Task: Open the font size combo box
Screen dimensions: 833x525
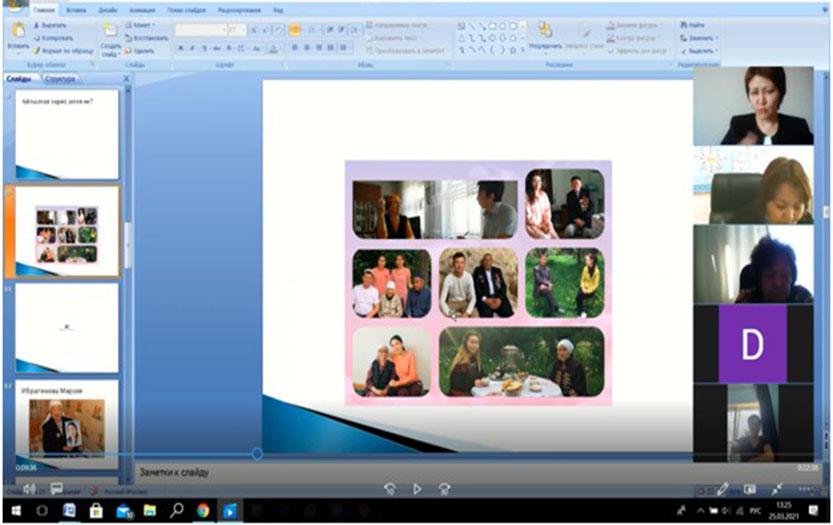Action: (236, 30)
